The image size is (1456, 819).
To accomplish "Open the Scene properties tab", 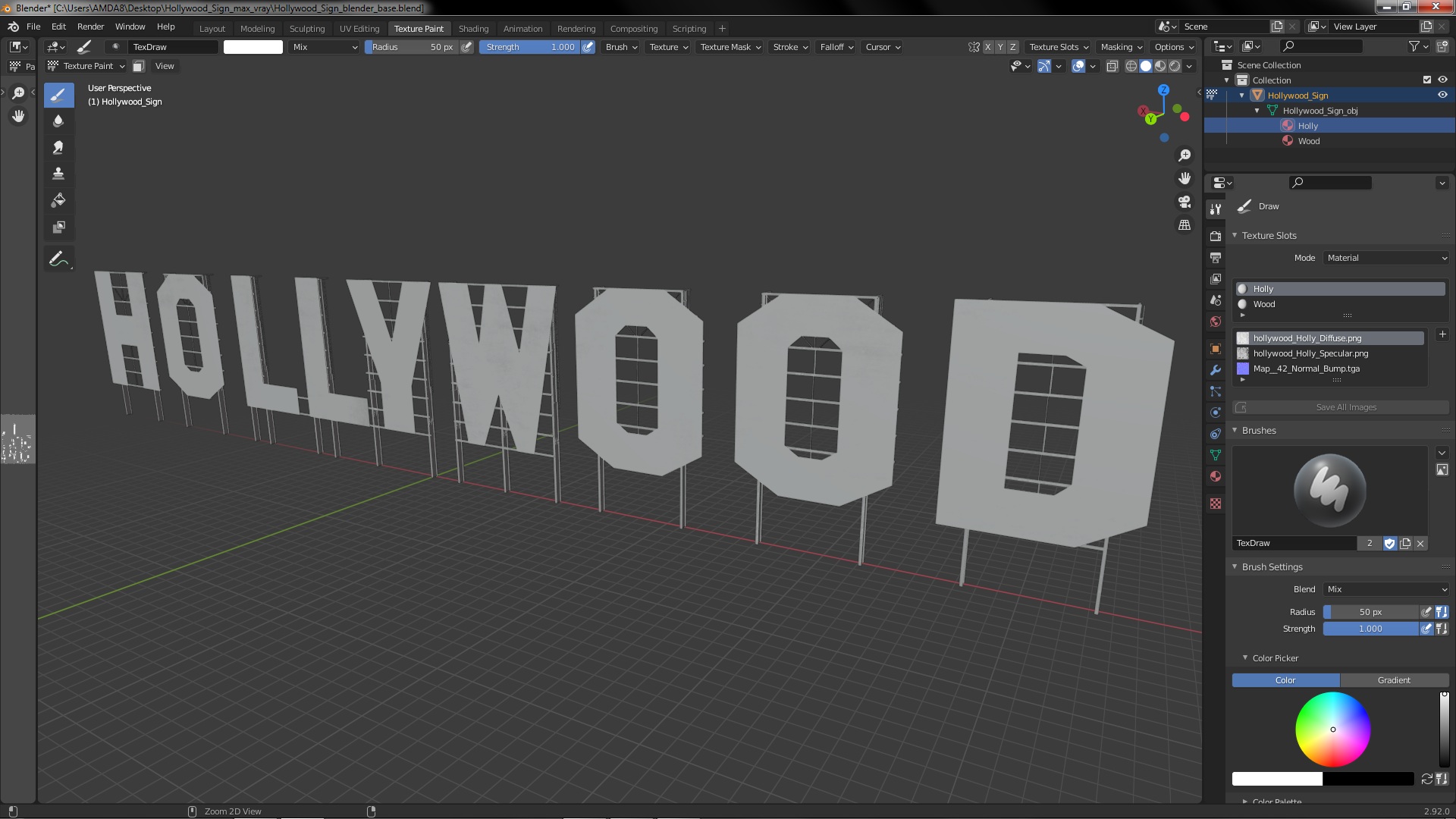I will (x=1216, y=300).
